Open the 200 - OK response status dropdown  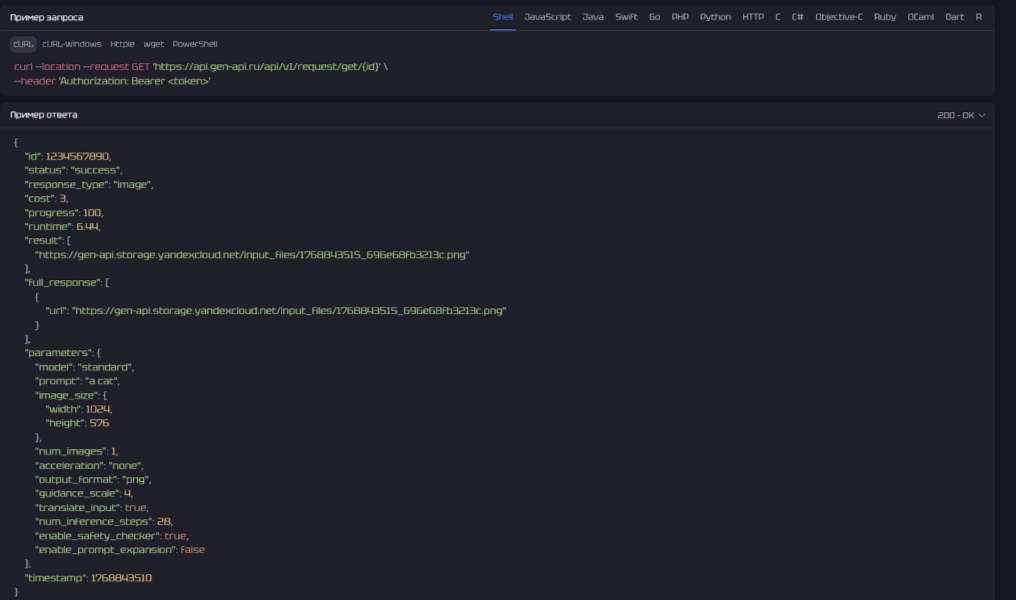pyautogui.click(x=961, y=115)
